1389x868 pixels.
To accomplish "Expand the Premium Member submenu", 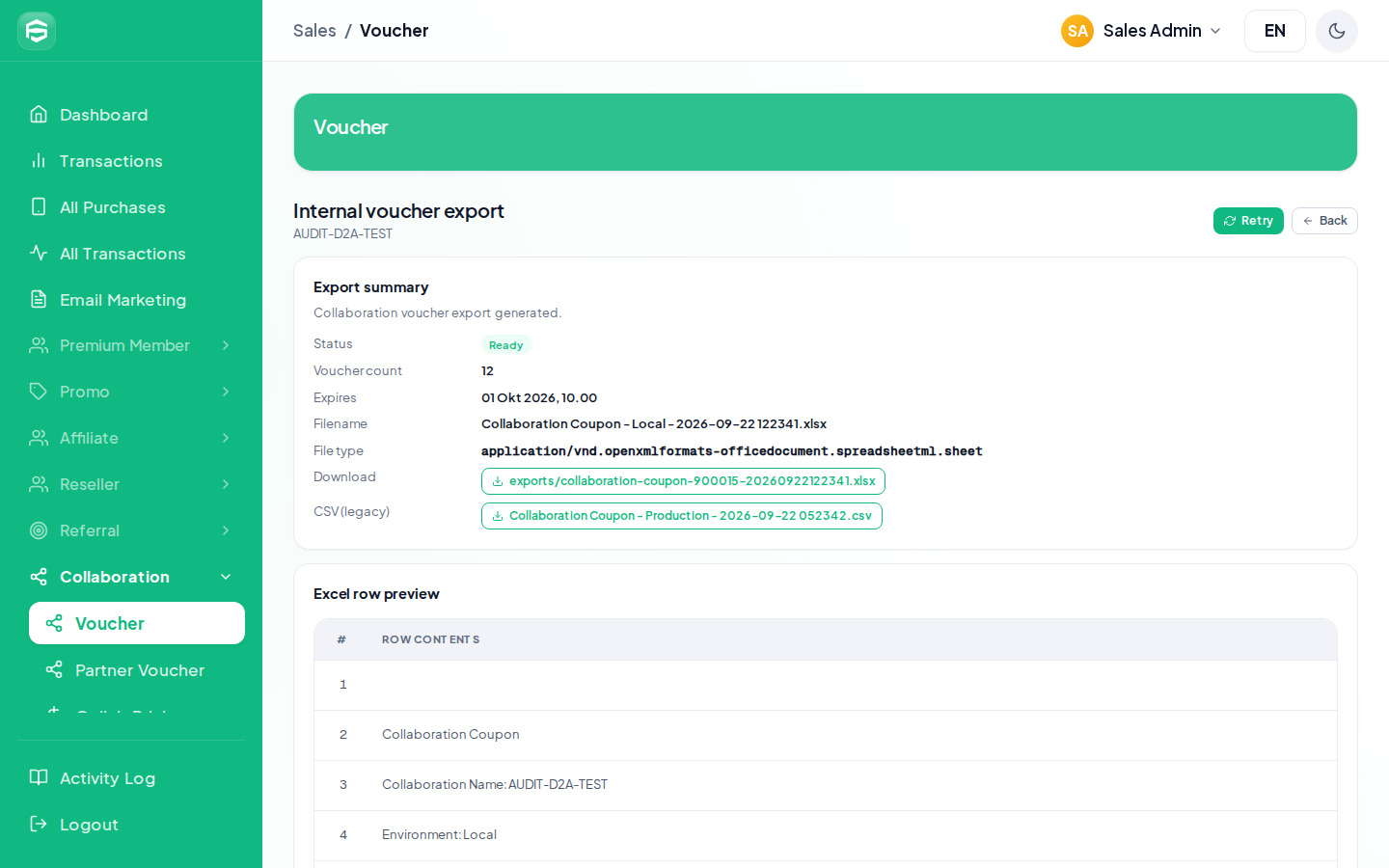I will coord(131,345).
